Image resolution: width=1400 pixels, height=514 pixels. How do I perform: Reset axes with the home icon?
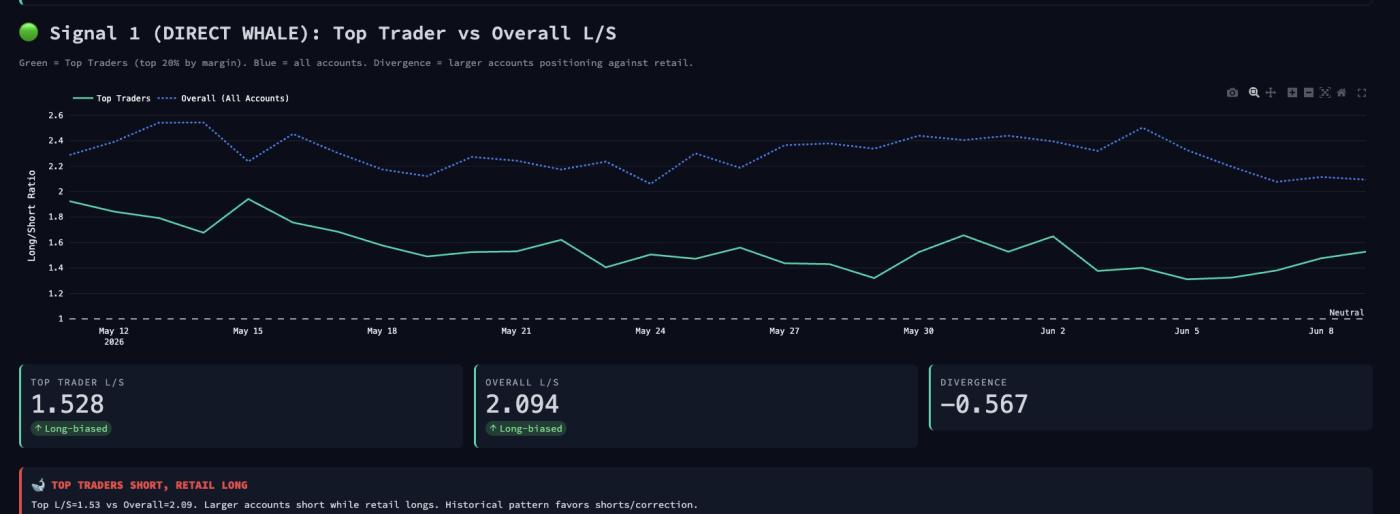coord(1341,93)
